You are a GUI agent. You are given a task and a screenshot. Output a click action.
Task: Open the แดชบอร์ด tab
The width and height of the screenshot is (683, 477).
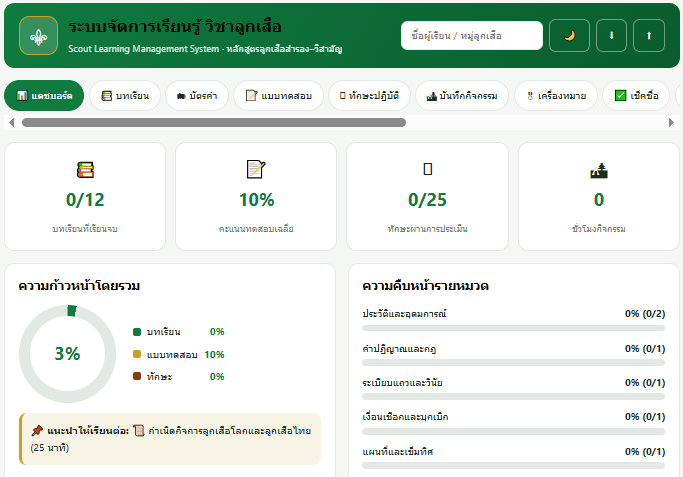pos(44,95)
